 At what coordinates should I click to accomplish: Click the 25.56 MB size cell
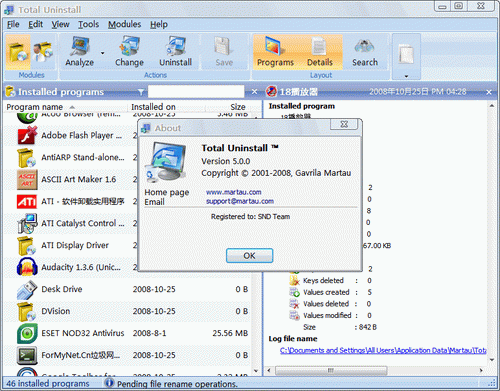click(x=230, y=333)
